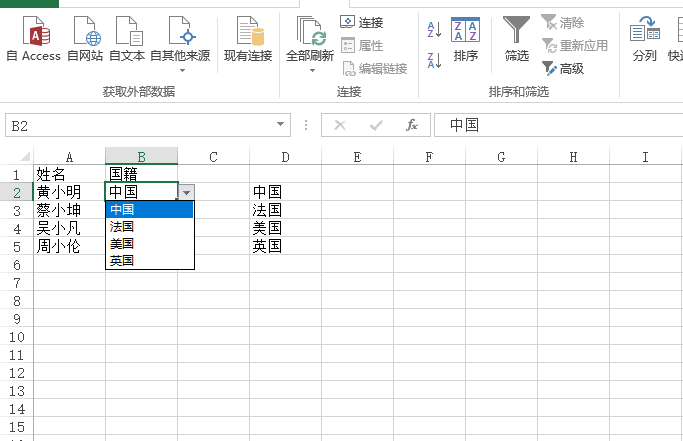Click cell A2 containing 黄小明

(69, 192)
